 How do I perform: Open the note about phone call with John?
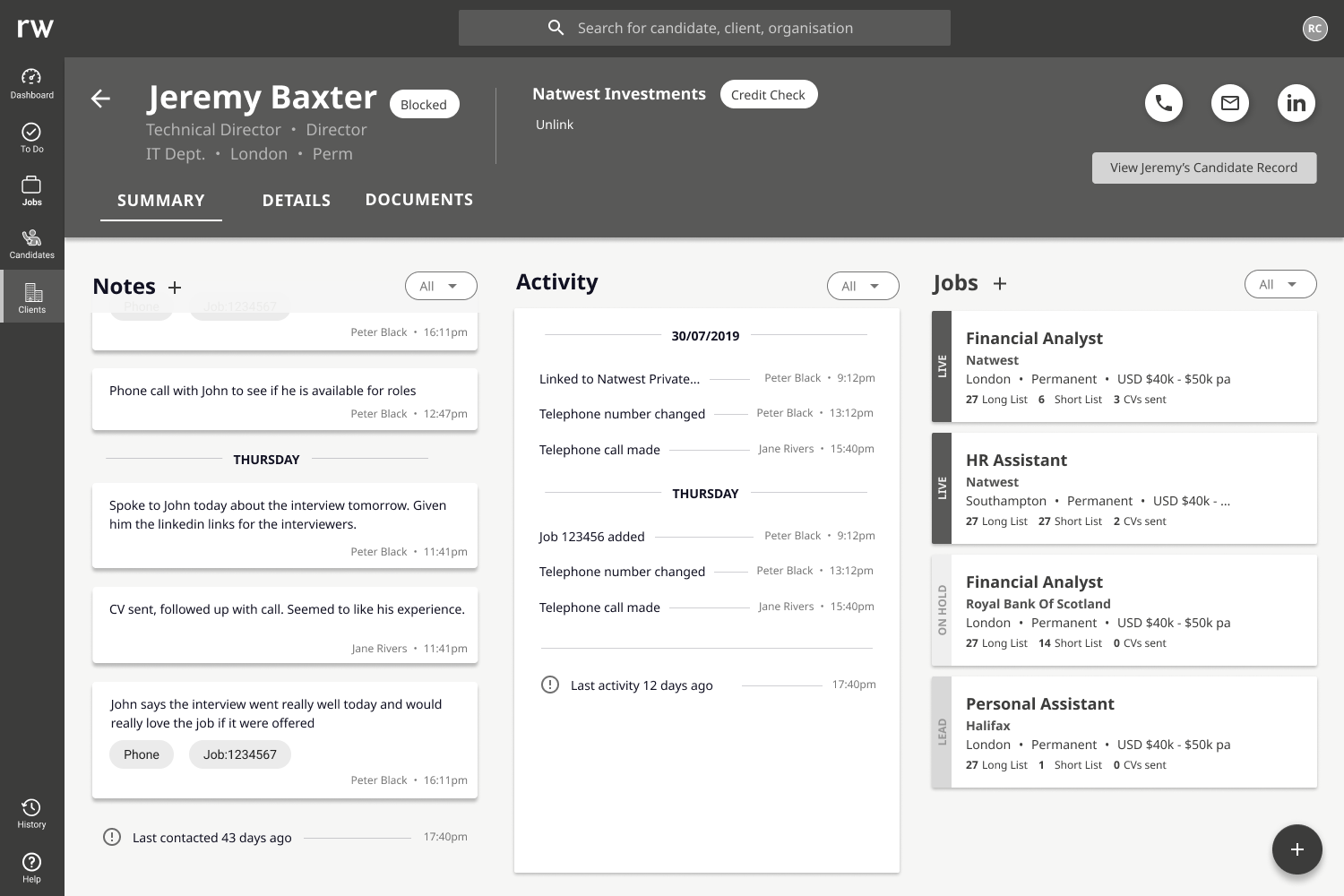point(285,400)
